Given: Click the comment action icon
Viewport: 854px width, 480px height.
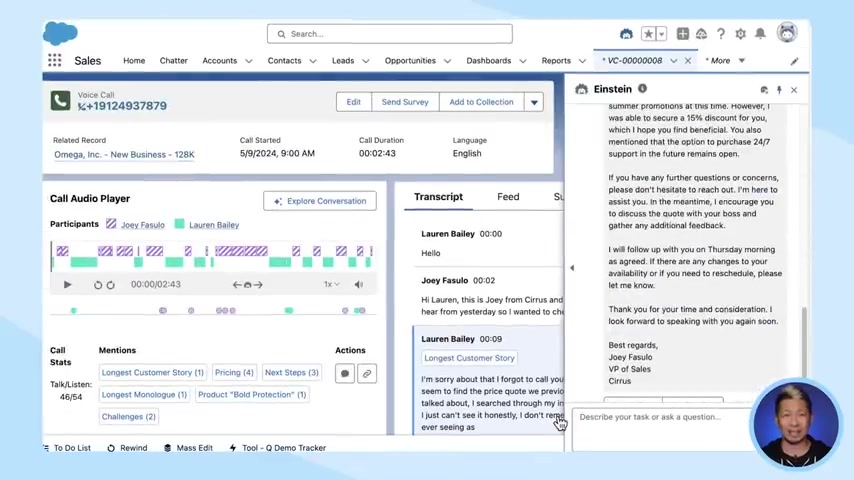Looking at the screenshot, I should 345,374.
